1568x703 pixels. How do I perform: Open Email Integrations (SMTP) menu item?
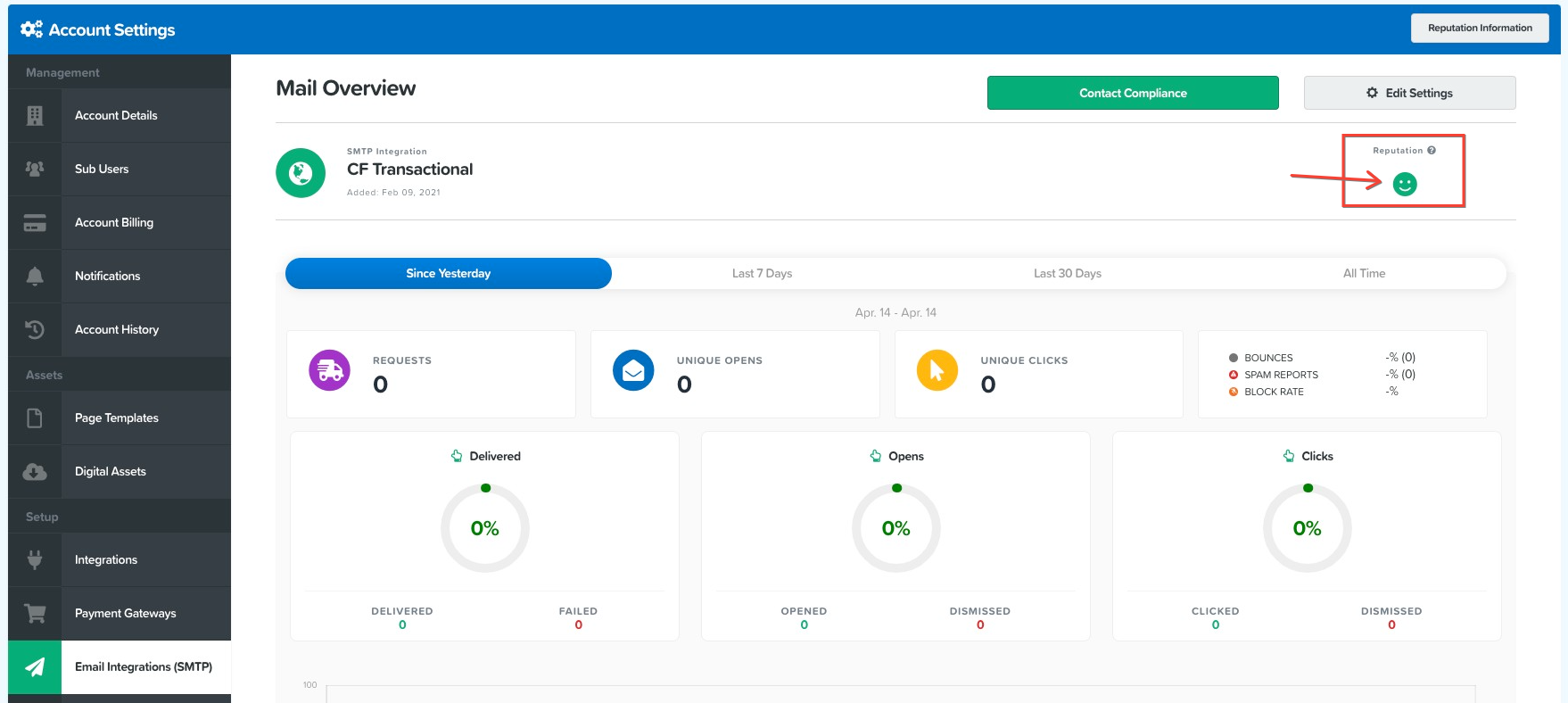click(x=120, y=666)
